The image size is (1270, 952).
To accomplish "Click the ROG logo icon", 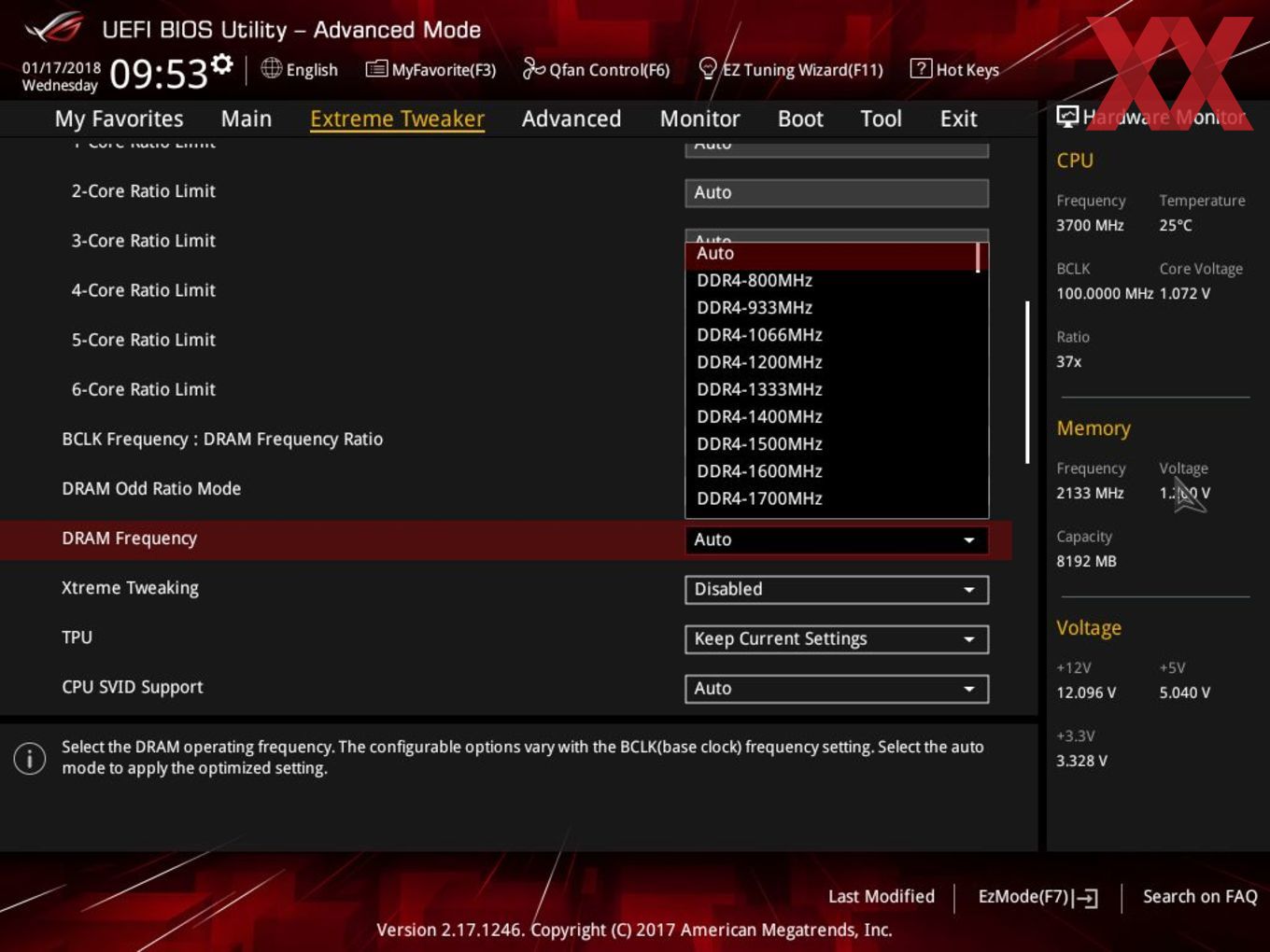I will point(54,28).
